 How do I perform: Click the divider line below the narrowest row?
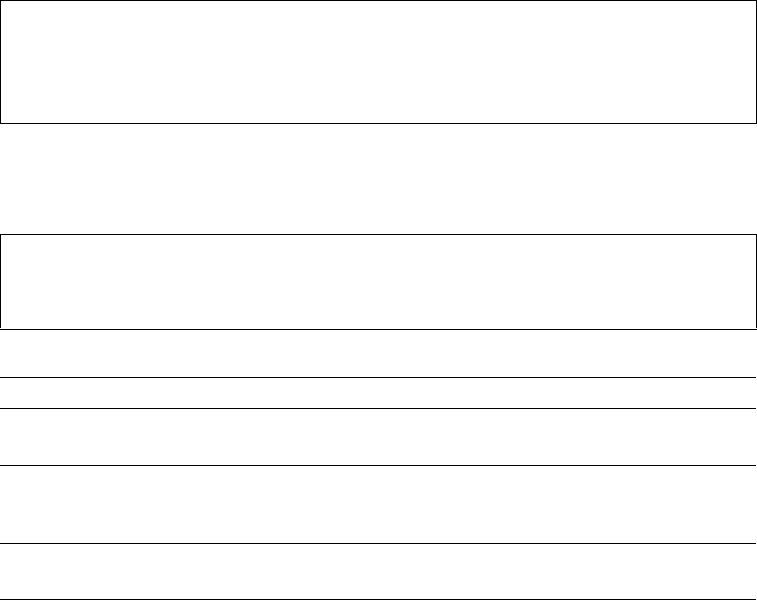(378, 408)
